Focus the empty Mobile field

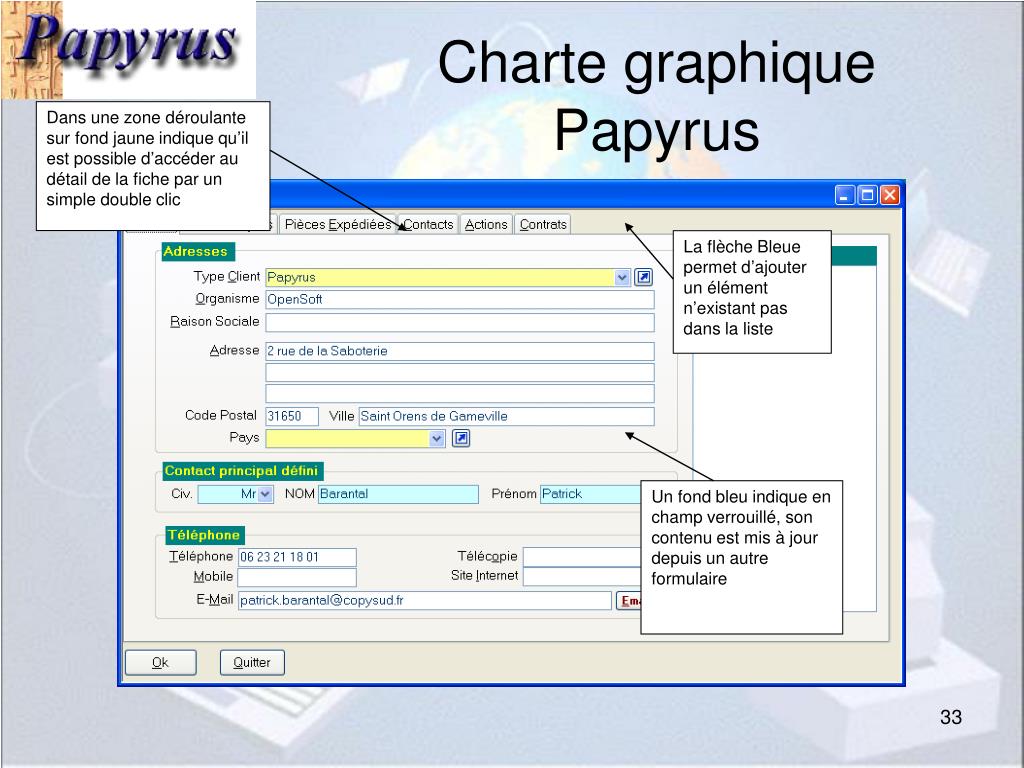click(x=297, y=577)
